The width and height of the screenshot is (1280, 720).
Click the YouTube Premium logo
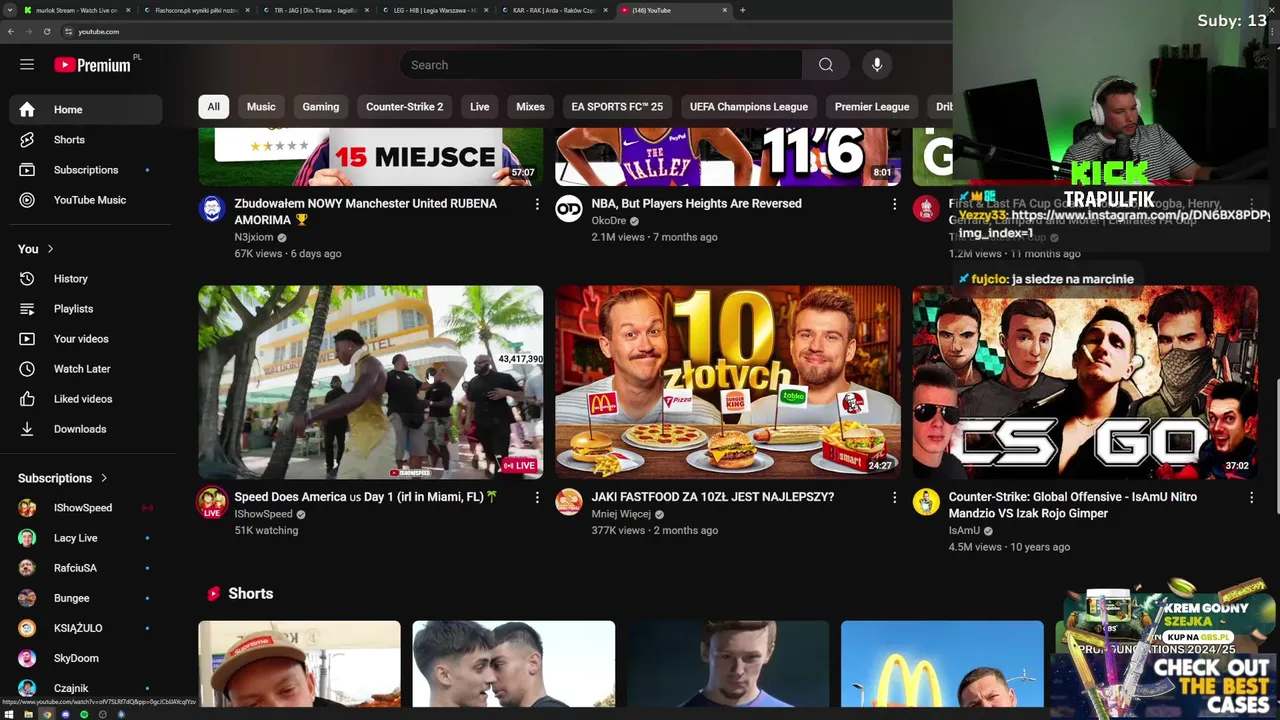pyautogui.click(x=92, y=65)
